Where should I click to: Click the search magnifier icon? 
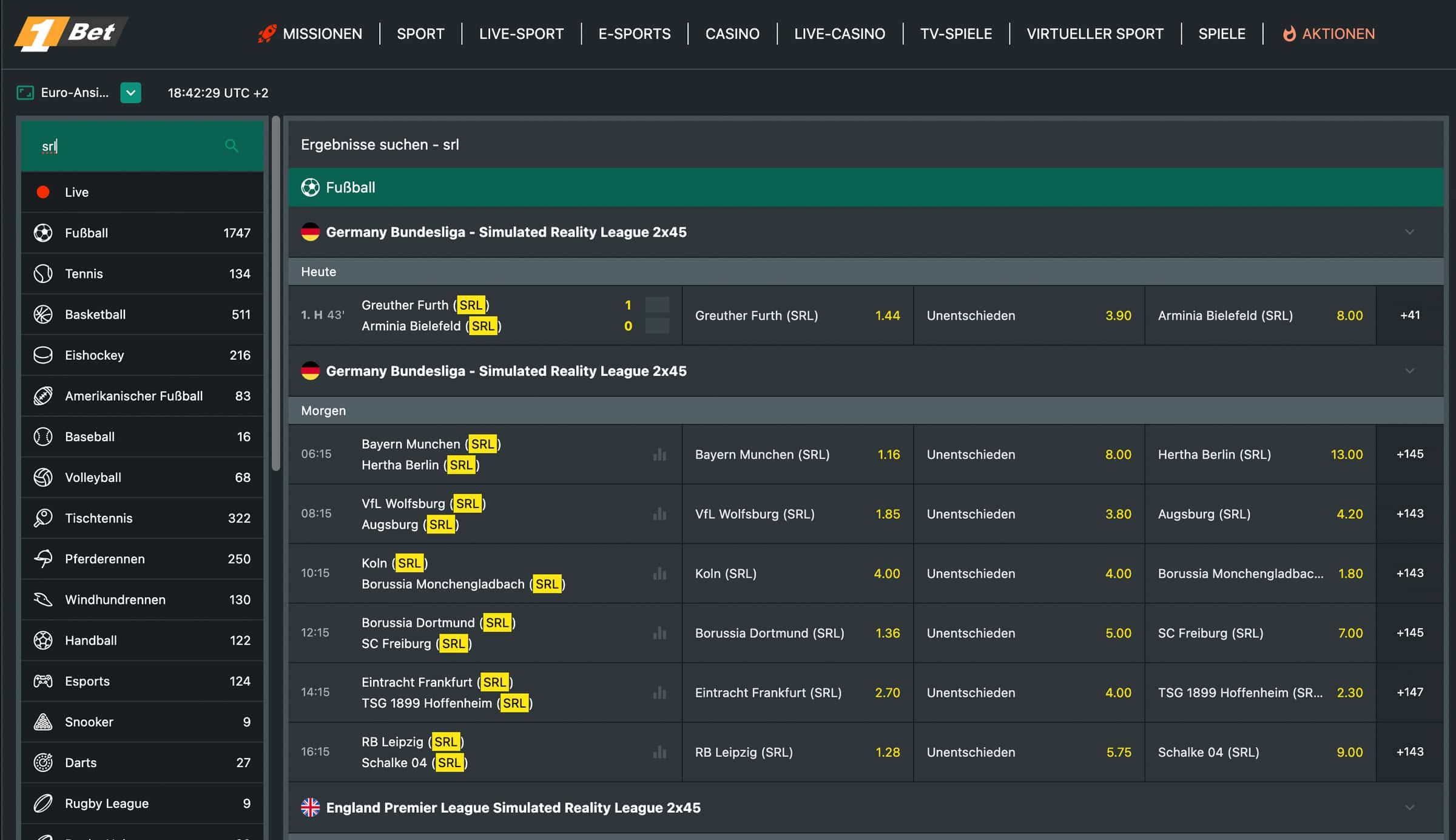point(231,146)
